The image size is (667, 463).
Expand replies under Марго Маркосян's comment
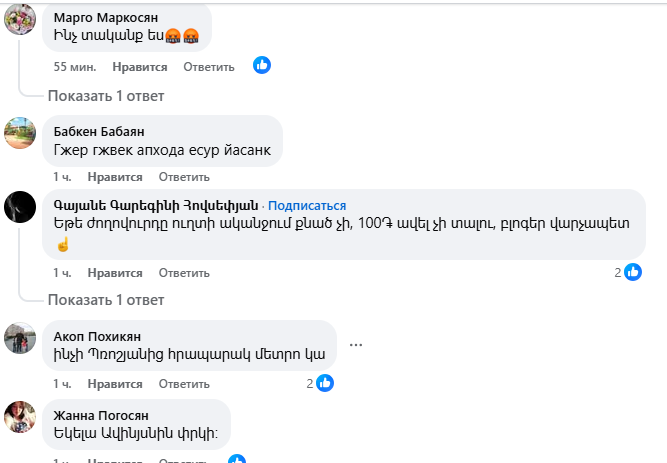106,96
